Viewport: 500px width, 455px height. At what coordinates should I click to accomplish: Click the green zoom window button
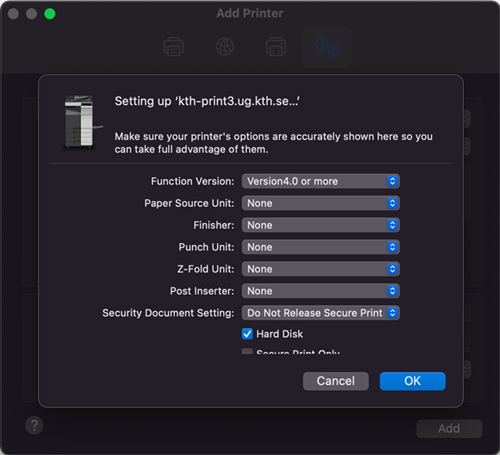tap(50, 14)
